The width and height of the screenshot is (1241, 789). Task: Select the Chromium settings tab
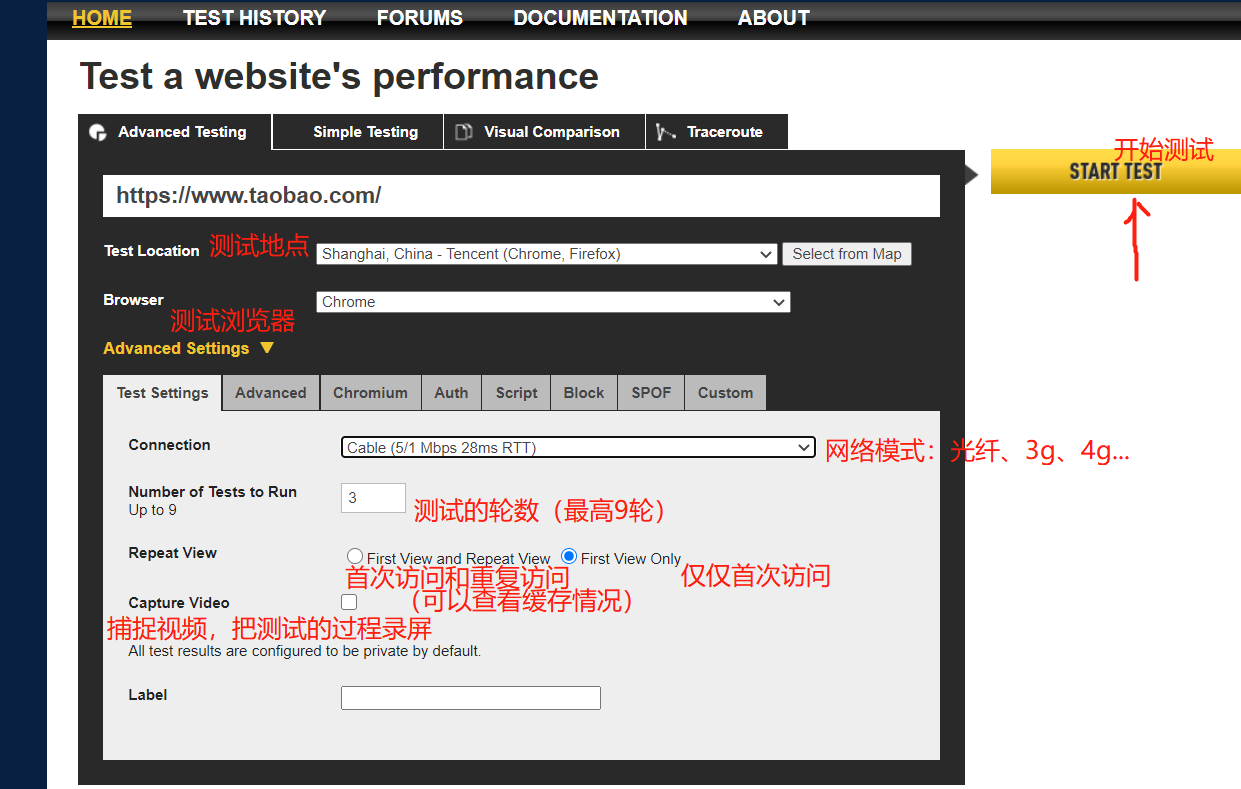370,393
